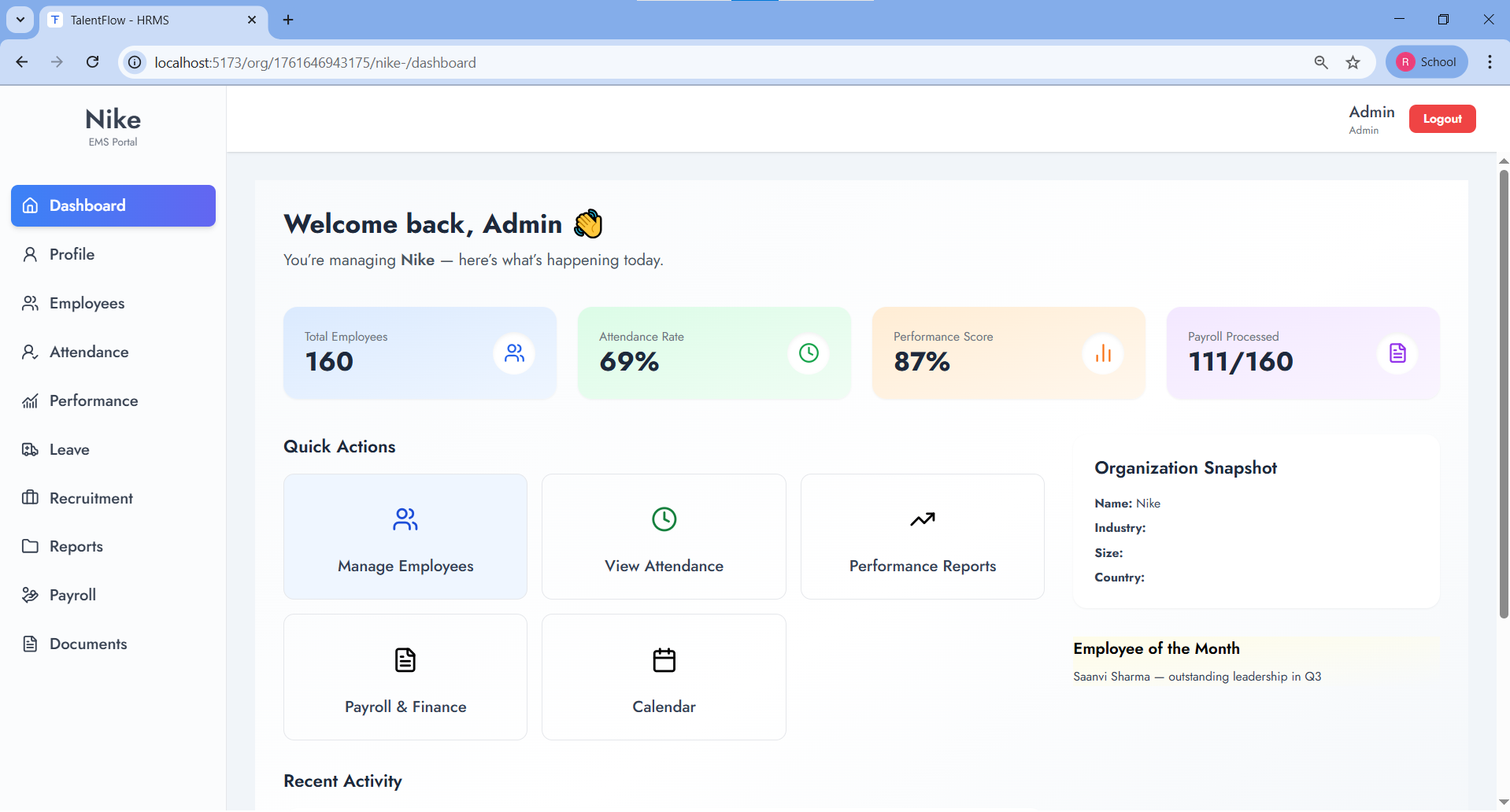Navigate to Attendance section
Viewport: 1510px width, 812px height.
click(113, 352)
